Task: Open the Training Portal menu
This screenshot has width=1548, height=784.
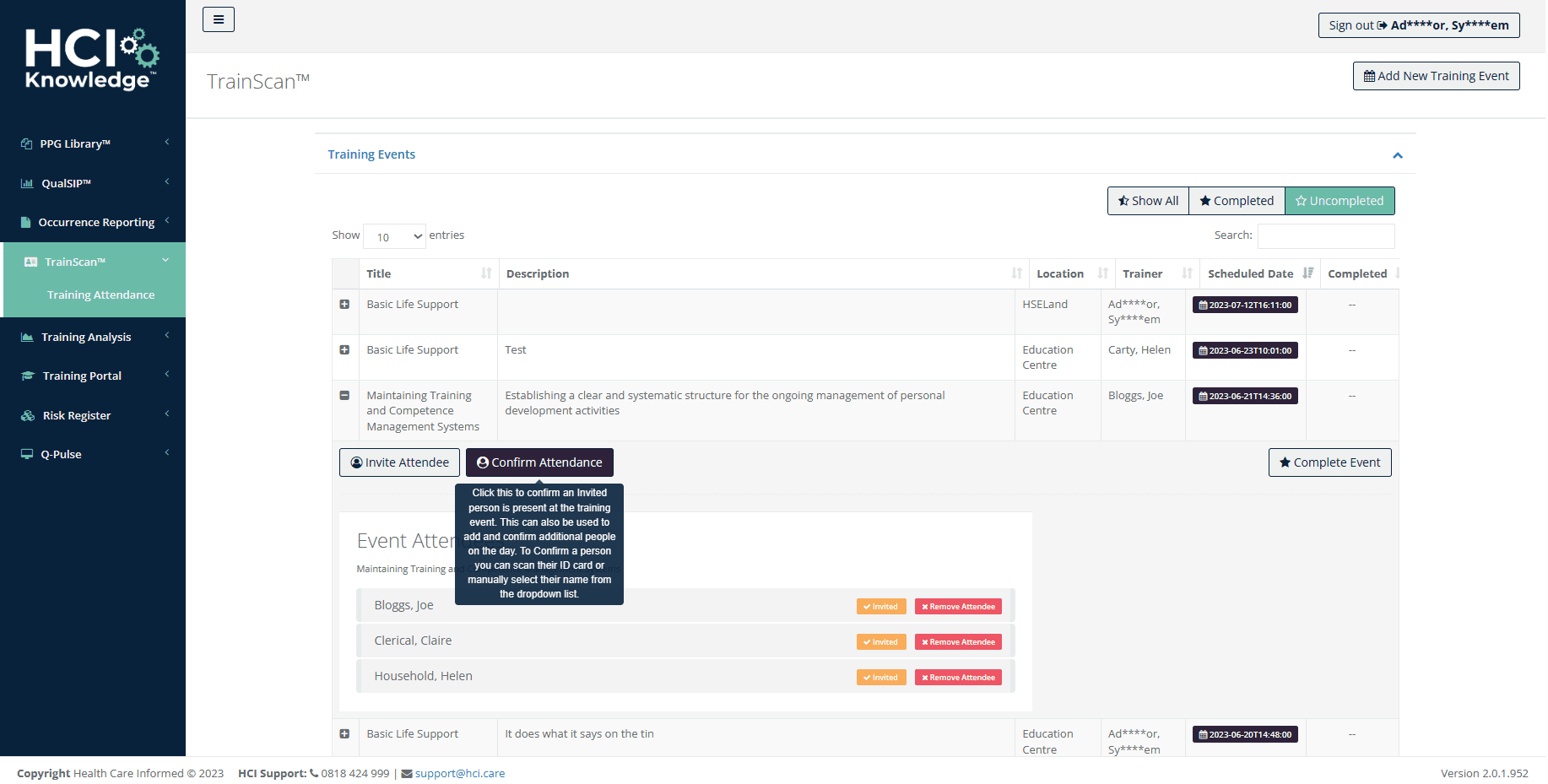Action: pyautogui.click(x=81, y=376)
